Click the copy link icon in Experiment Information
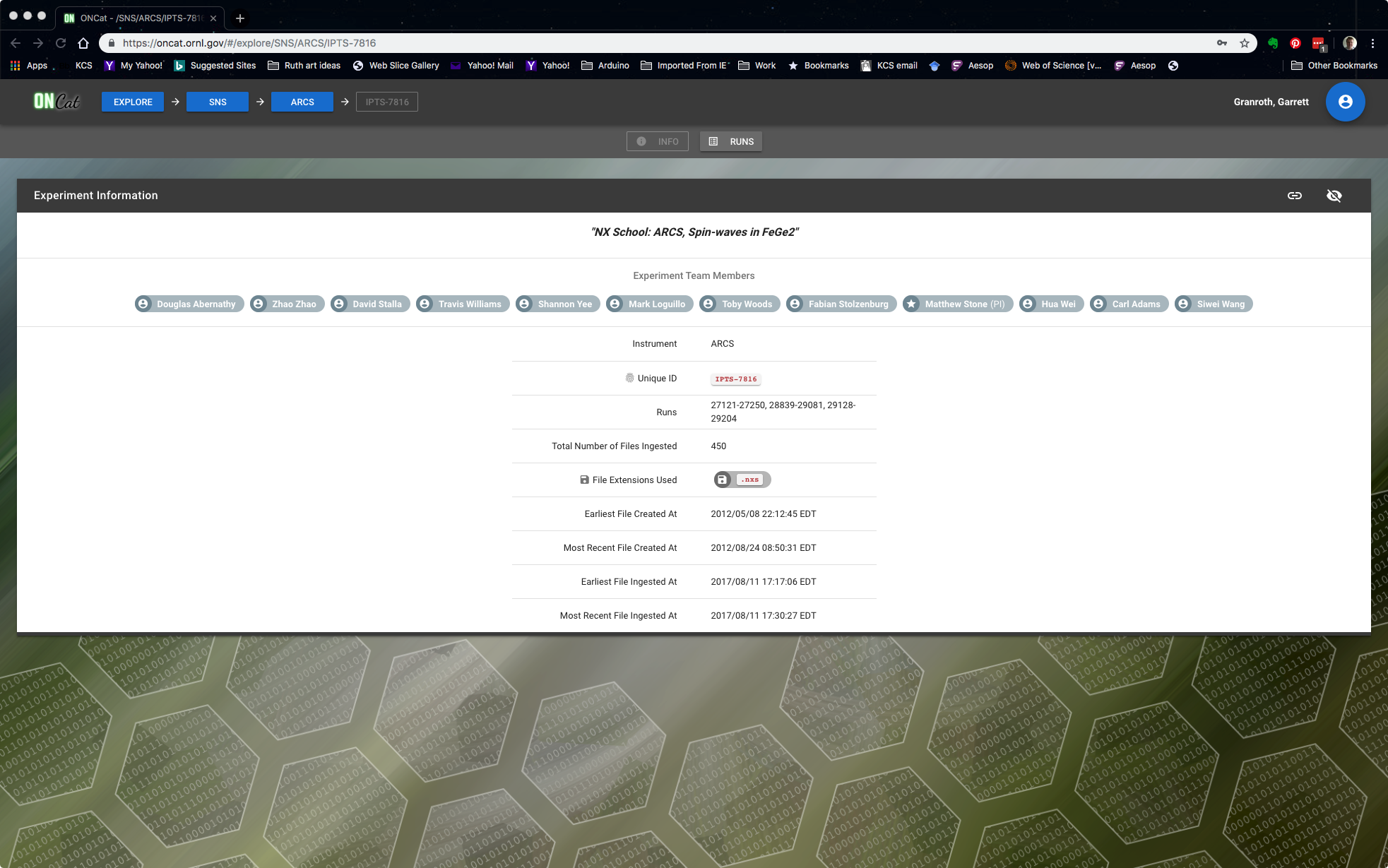Image resolution: width=1388 pixels, height=868 pixels. coord(1295,195)
